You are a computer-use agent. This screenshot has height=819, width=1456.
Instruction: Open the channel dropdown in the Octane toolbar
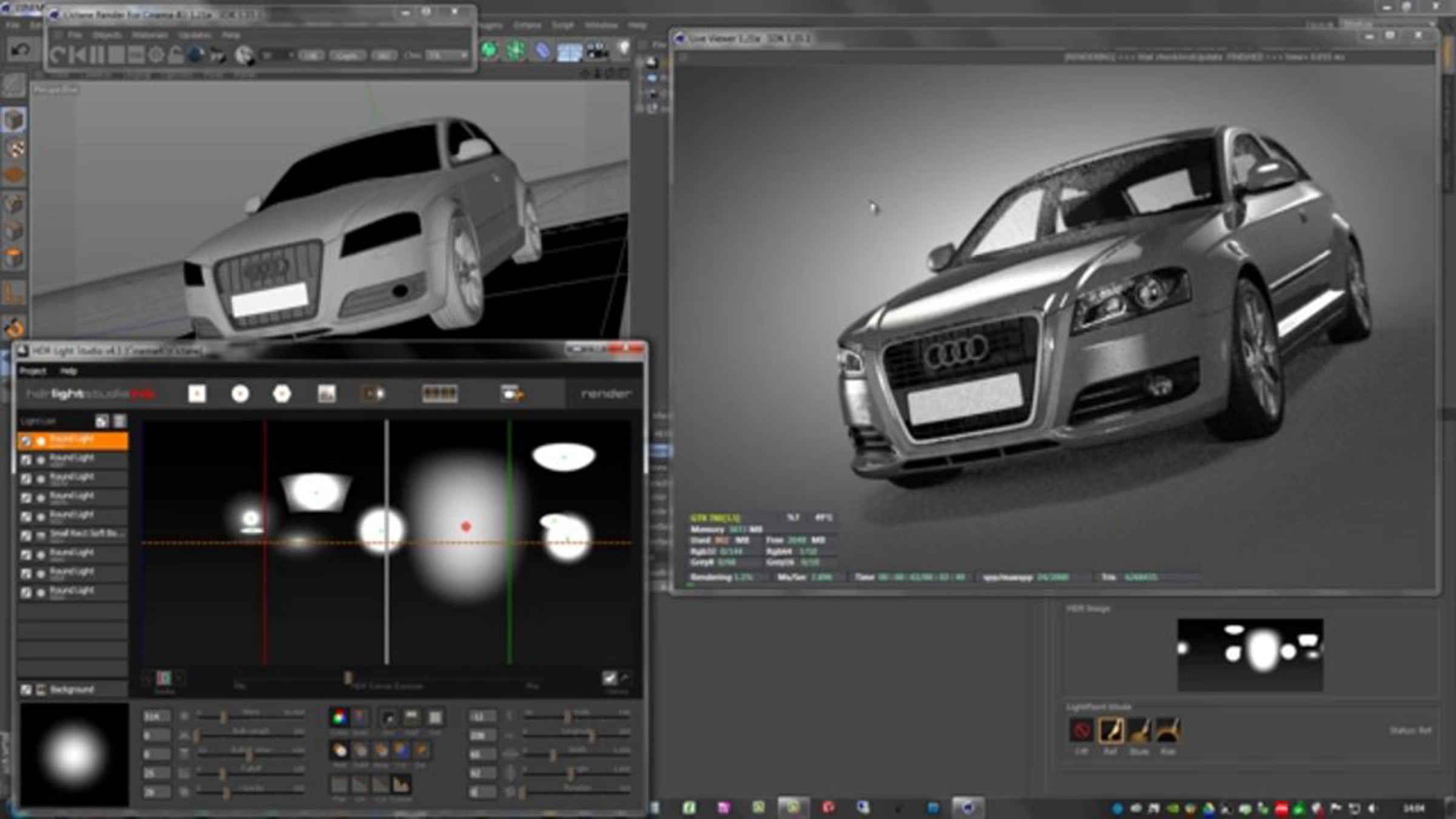click(446, 55)
